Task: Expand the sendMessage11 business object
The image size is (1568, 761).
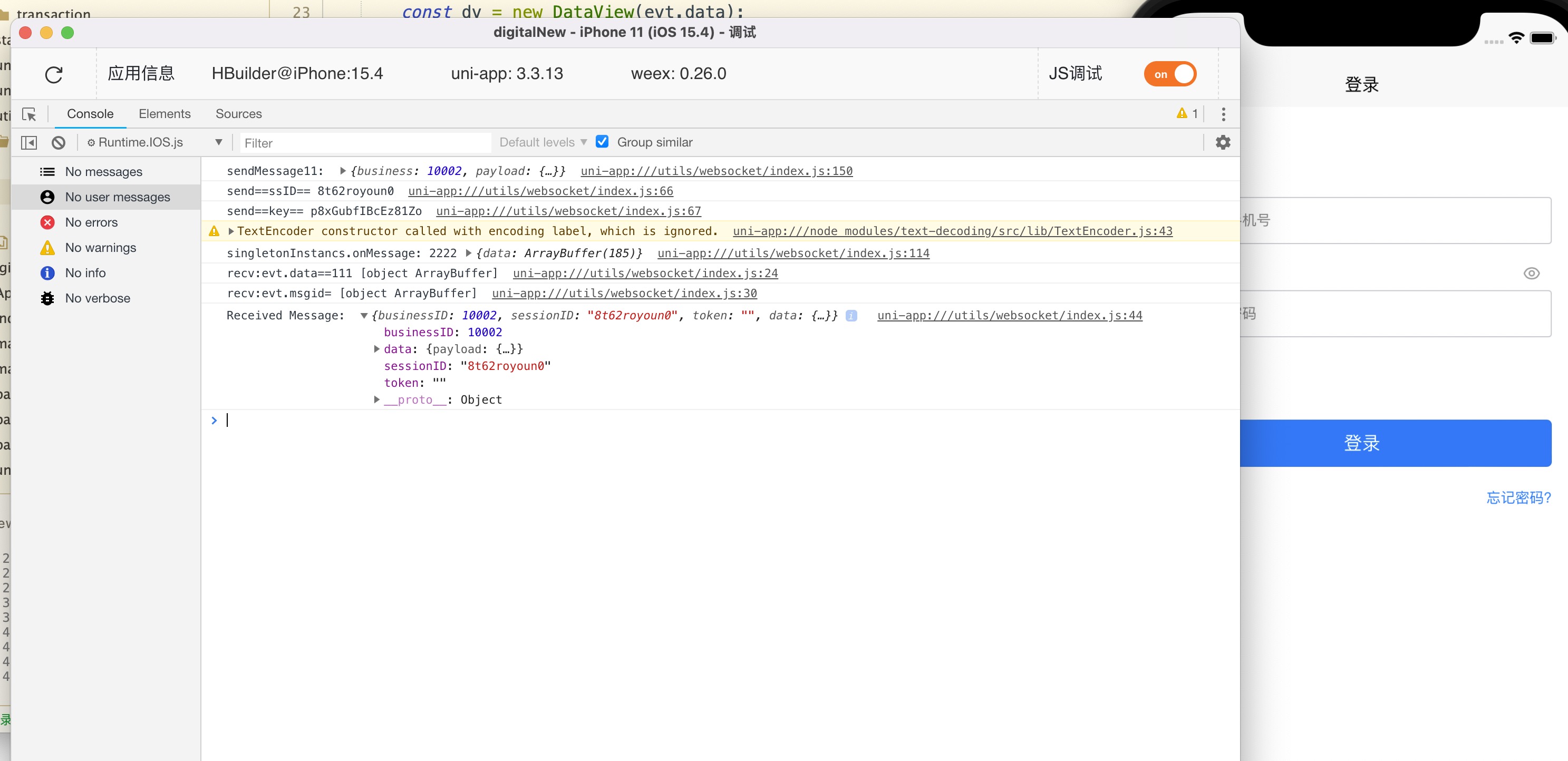Action: pyautogui.click(x=343, y=171)
